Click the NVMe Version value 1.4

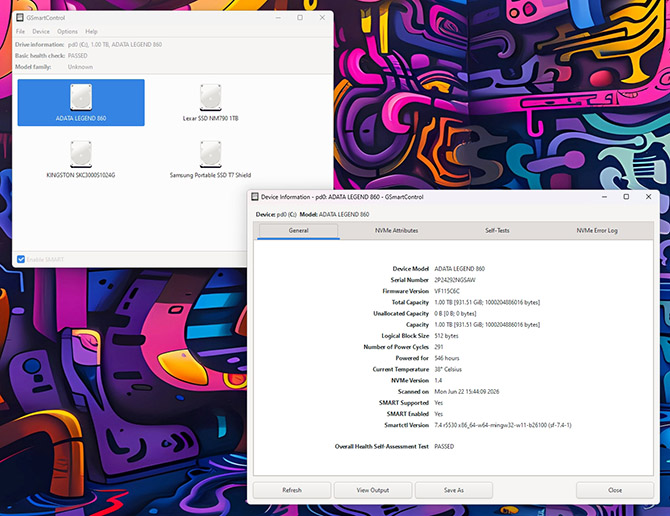pos(438,381)
